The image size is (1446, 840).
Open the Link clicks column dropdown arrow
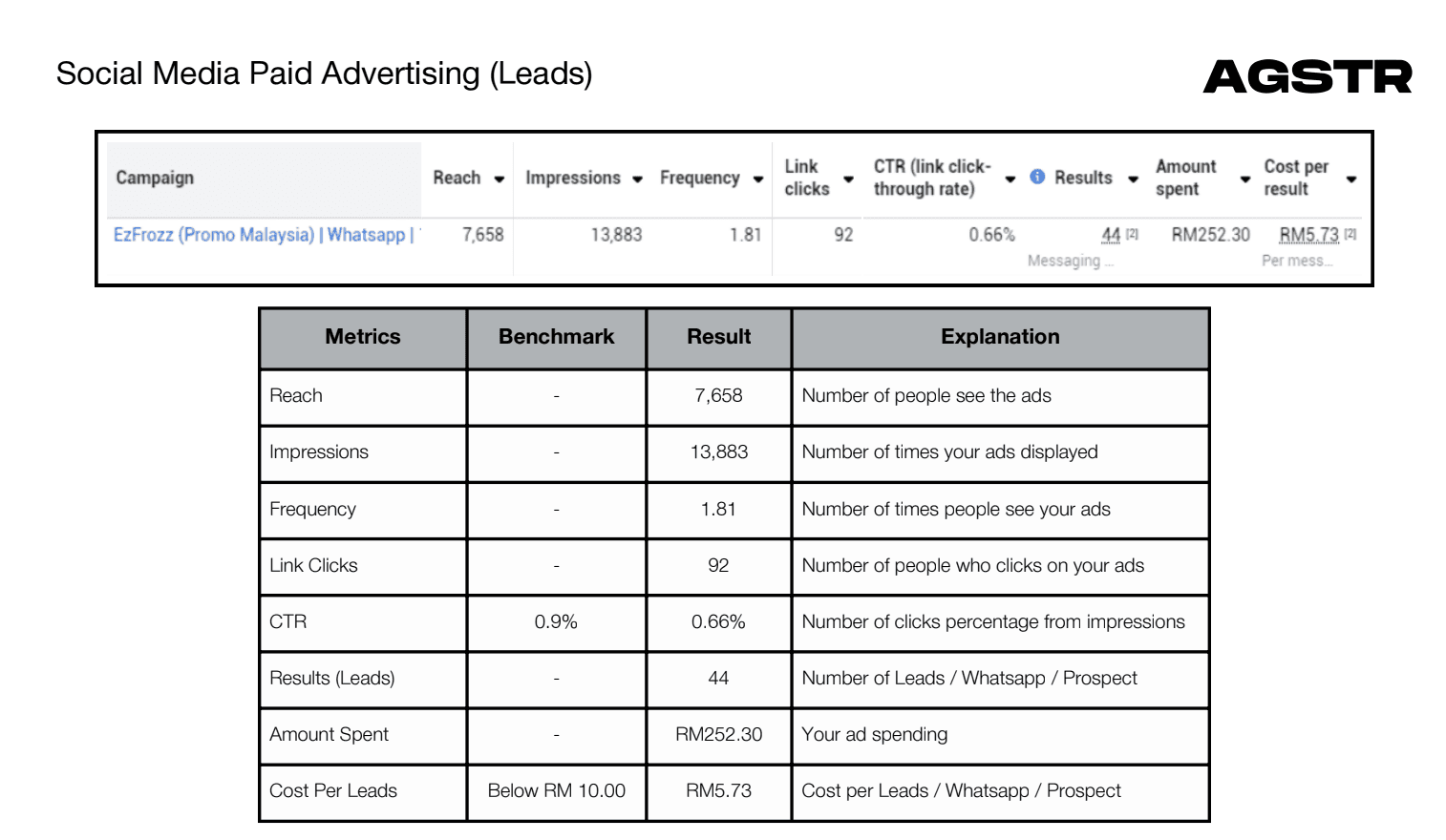point(848,178)
